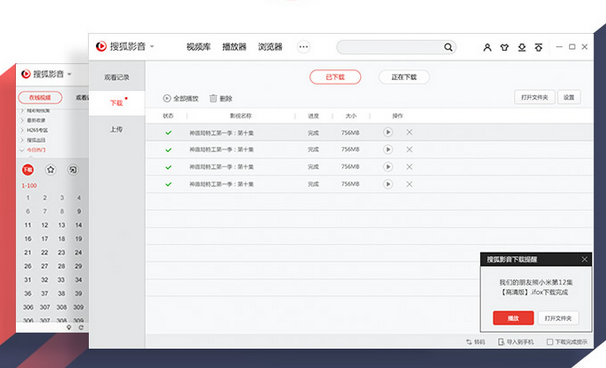Click green check status of first row
This screenshot has width=606, height=368.
(169, 133)
